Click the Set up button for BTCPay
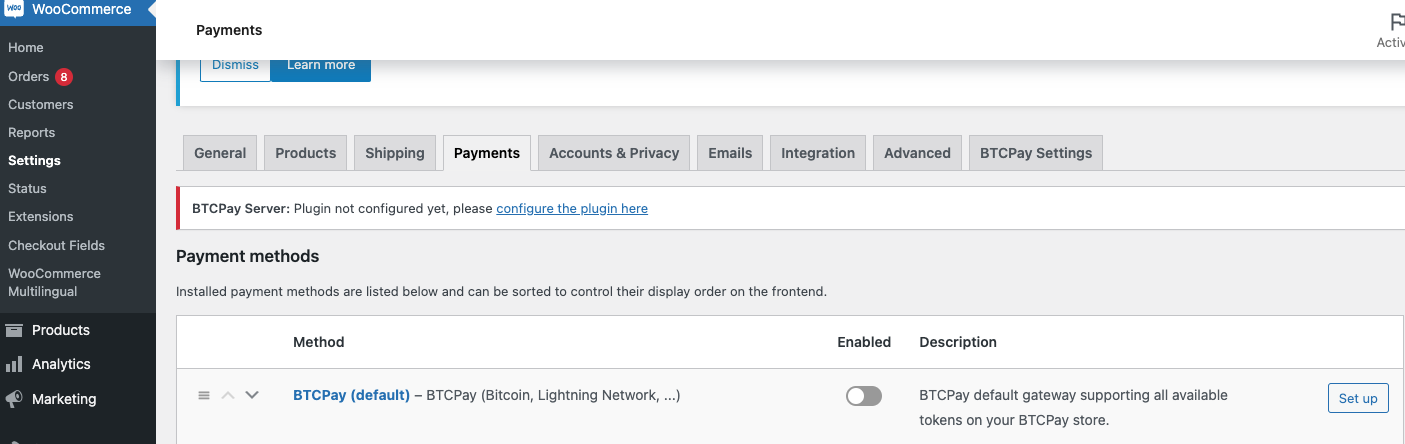The height and width of the screenshot is (444, 1405). 1358,398
